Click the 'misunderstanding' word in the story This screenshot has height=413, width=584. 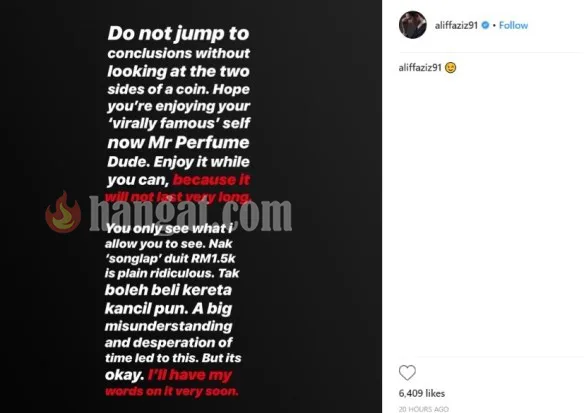point(168,326)
